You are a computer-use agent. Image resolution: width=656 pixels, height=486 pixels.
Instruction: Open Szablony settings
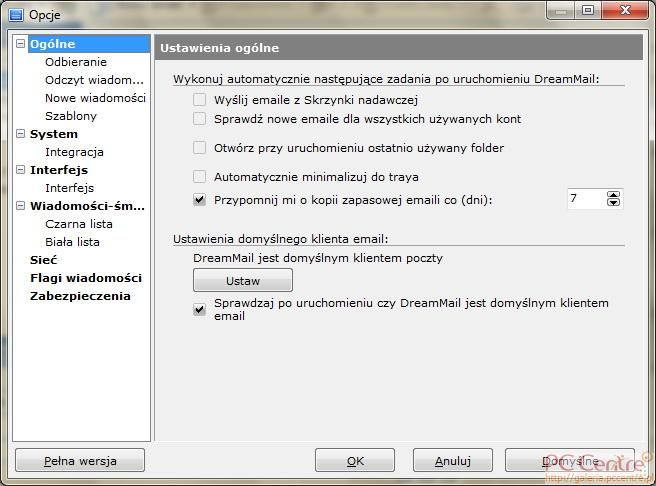[x=71, y=116]
